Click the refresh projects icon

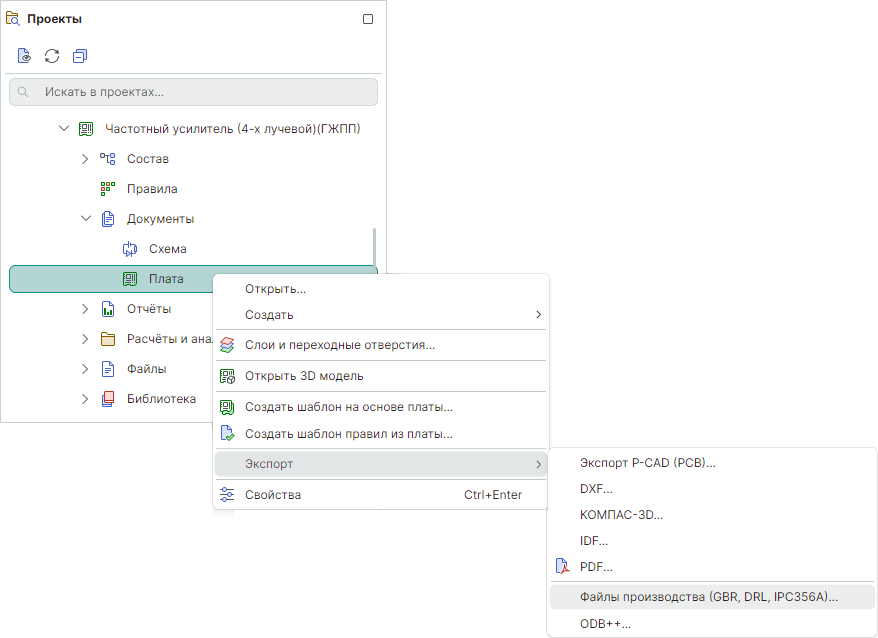[52, 56]
